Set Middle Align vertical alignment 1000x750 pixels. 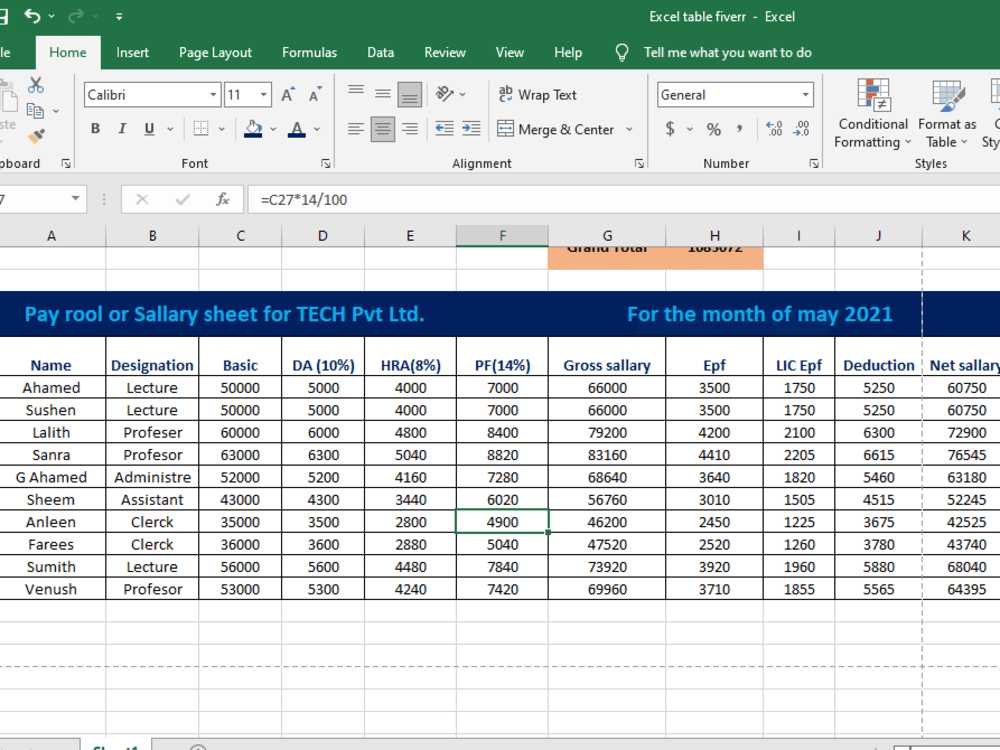pos(383,94)
